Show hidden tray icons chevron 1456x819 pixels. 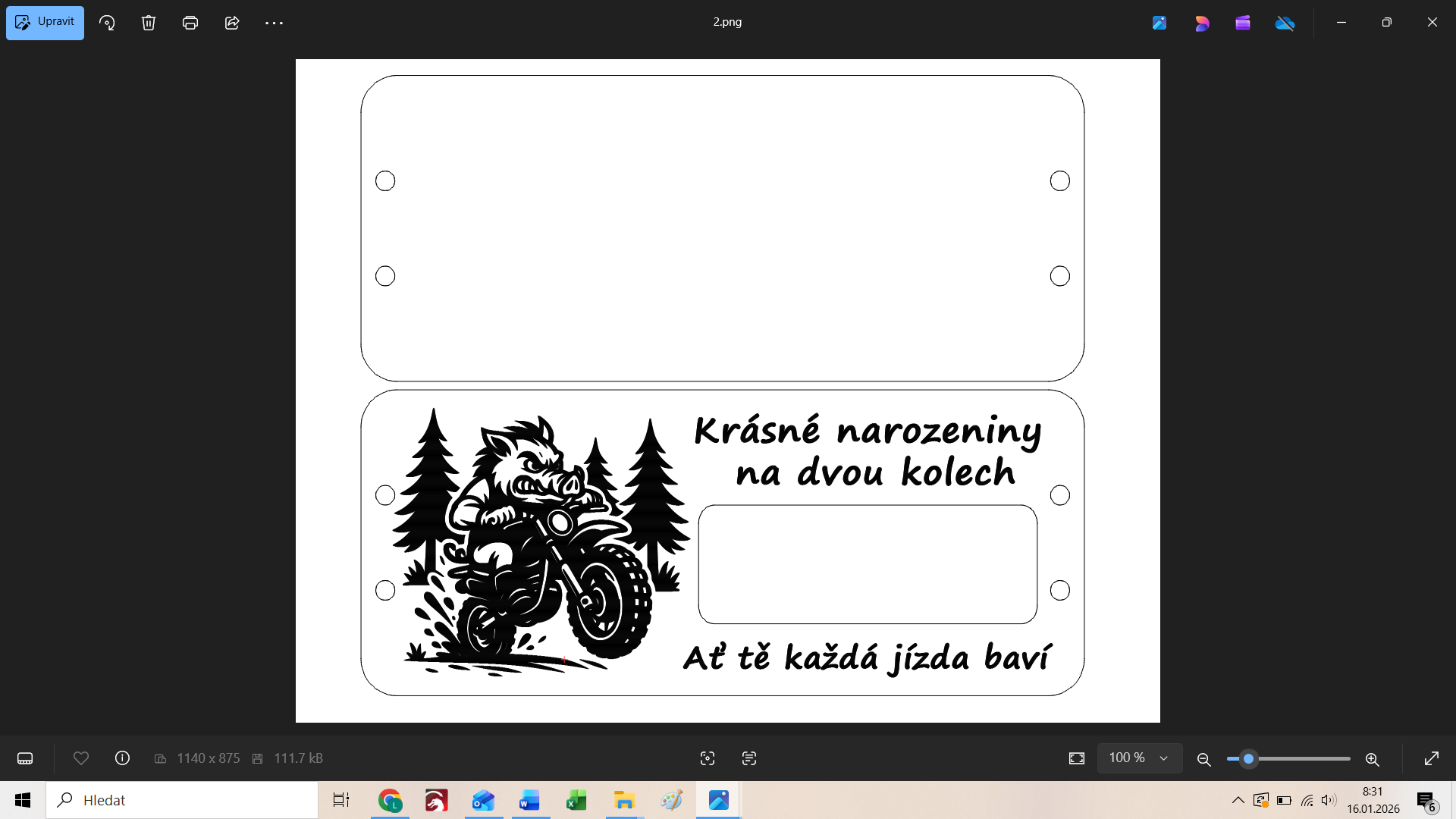[x=1238, y=800]
